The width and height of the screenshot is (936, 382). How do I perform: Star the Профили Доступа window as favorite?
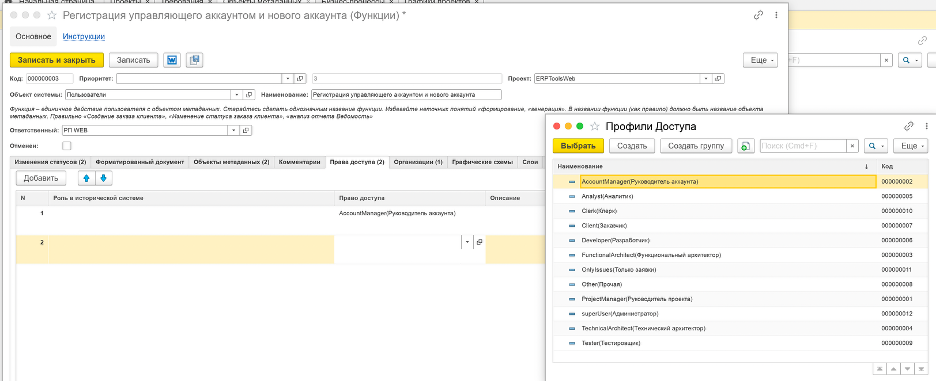[x=595, y=127]
